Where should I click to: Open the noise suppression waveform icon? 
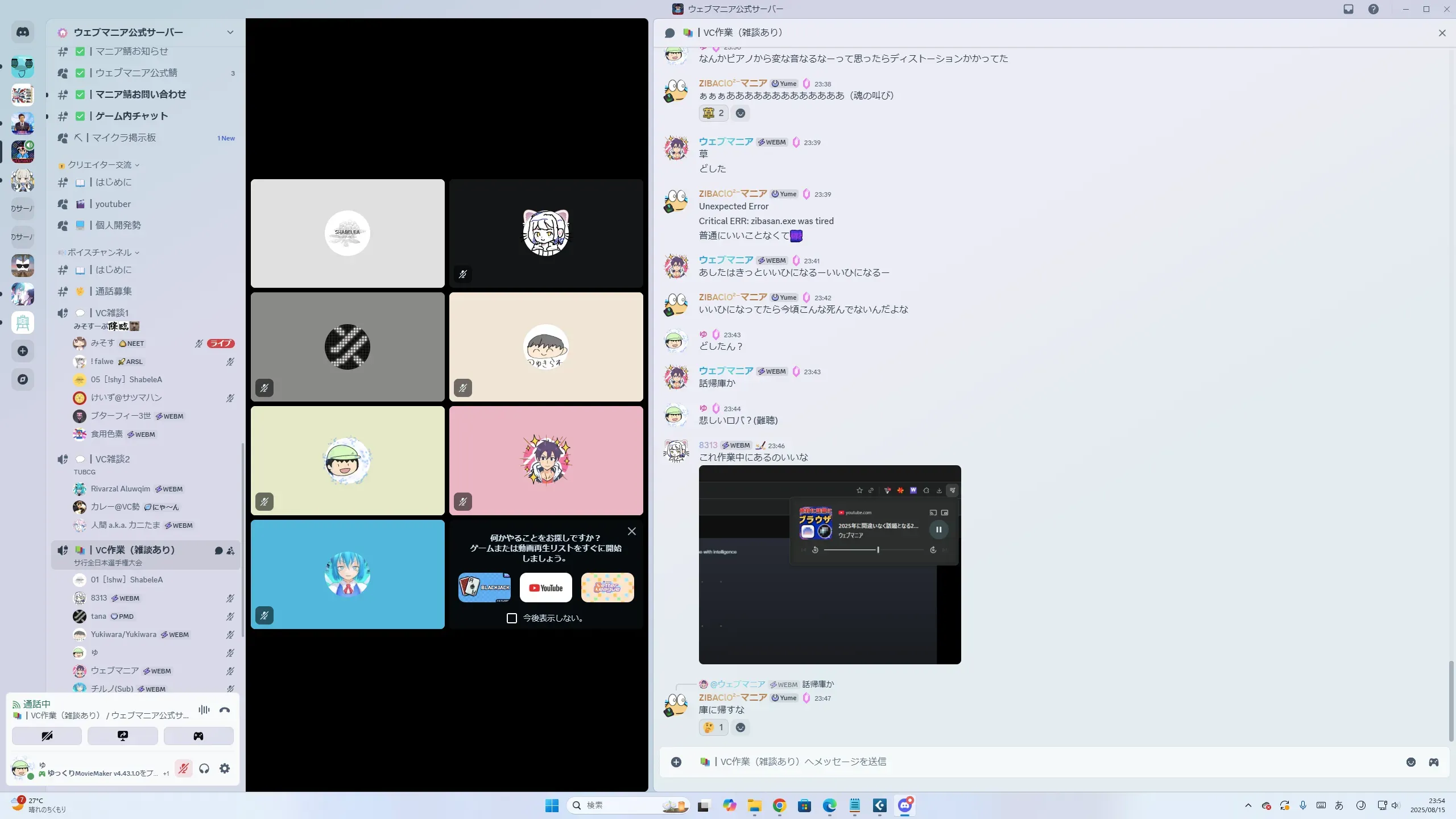[x=204, y=710]
